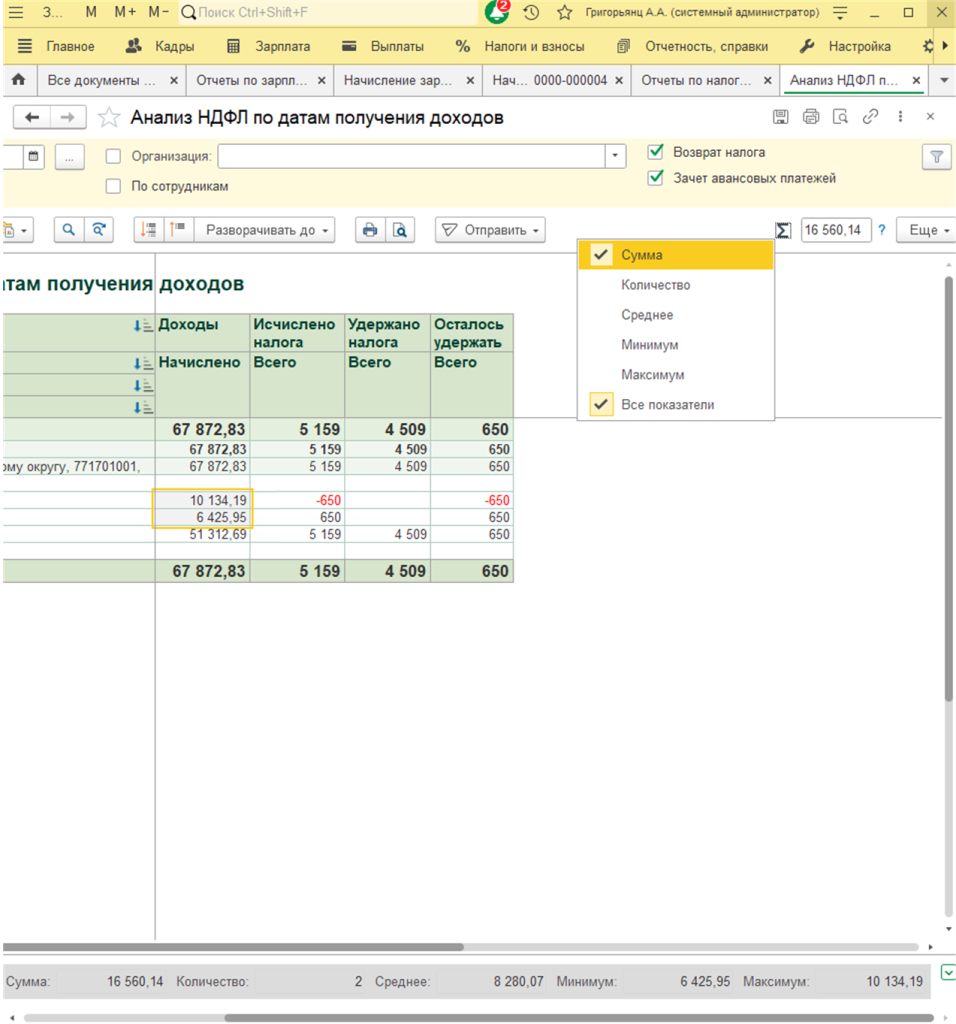956x1024 pixels.
Task: Click the sigma sum icon
Action: 783,230
